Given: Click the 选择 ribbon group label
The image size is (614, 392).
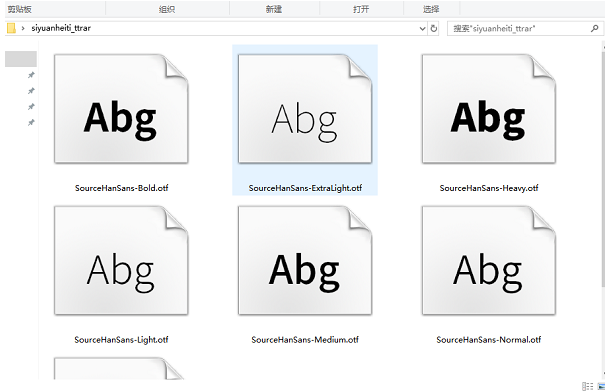Looking at the screenshot, I should click(x=431, y=9).
